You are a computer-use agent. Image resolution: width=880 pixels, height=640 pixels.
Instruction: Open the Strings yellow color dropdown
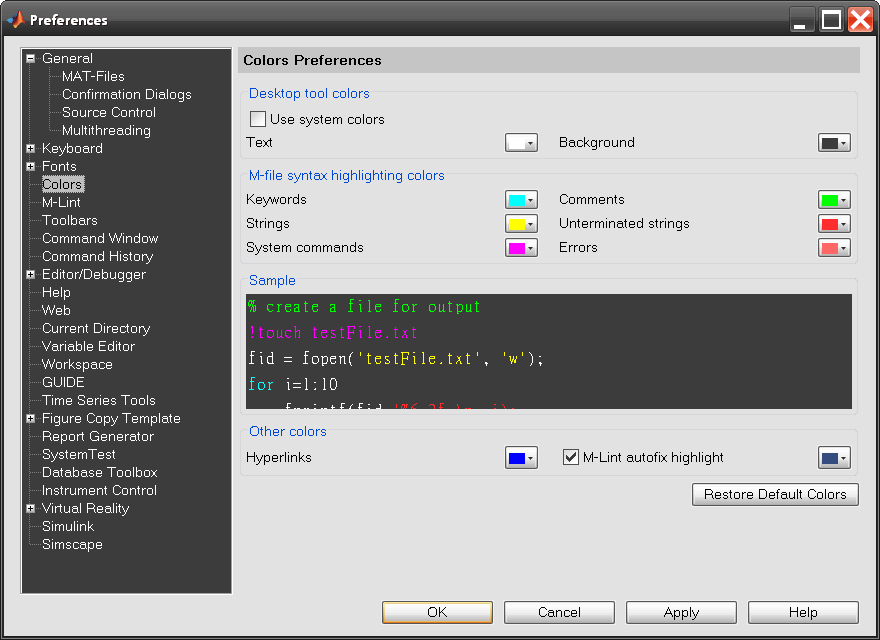521,224
